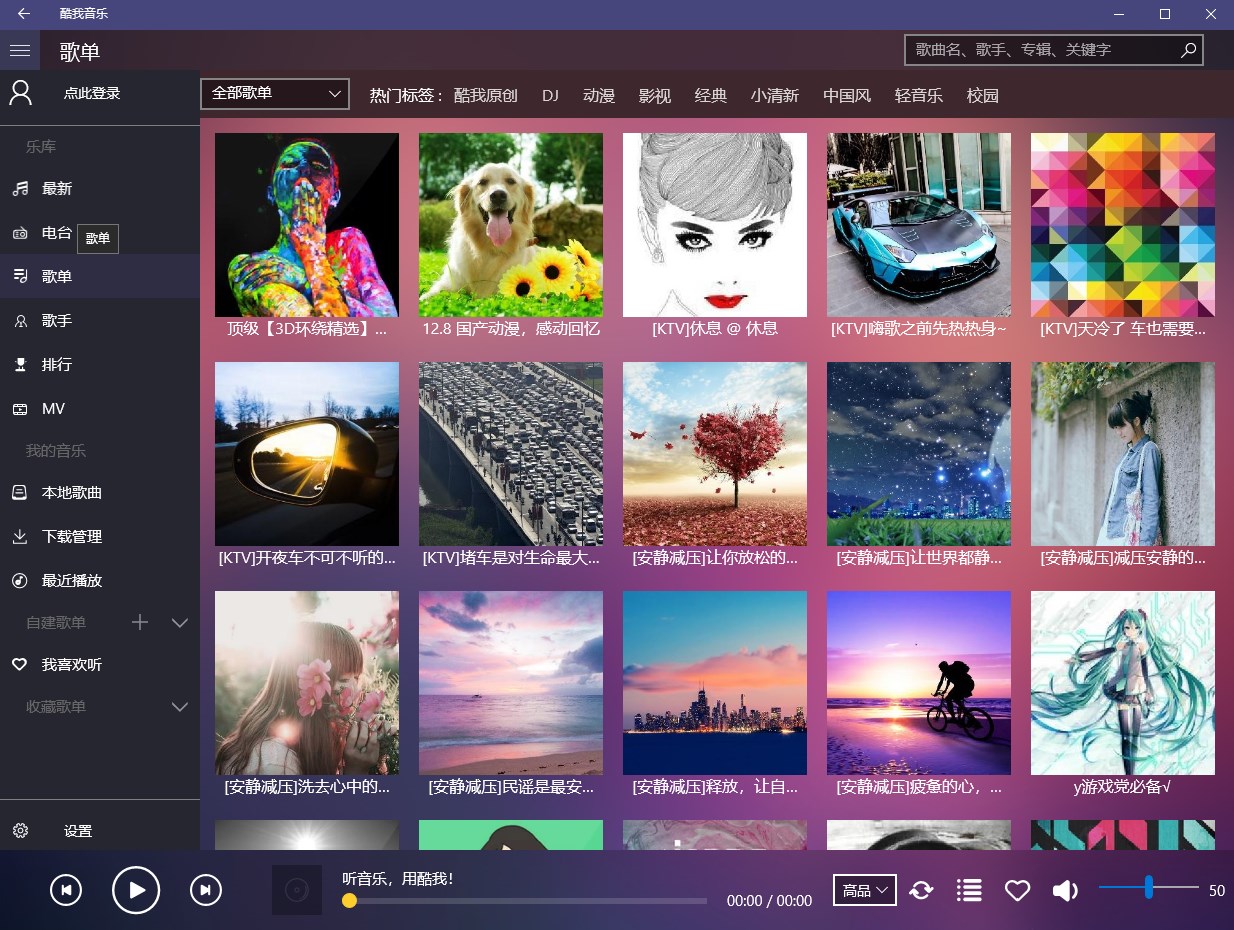Click the user avatar login icon

[x=20, y=93]
